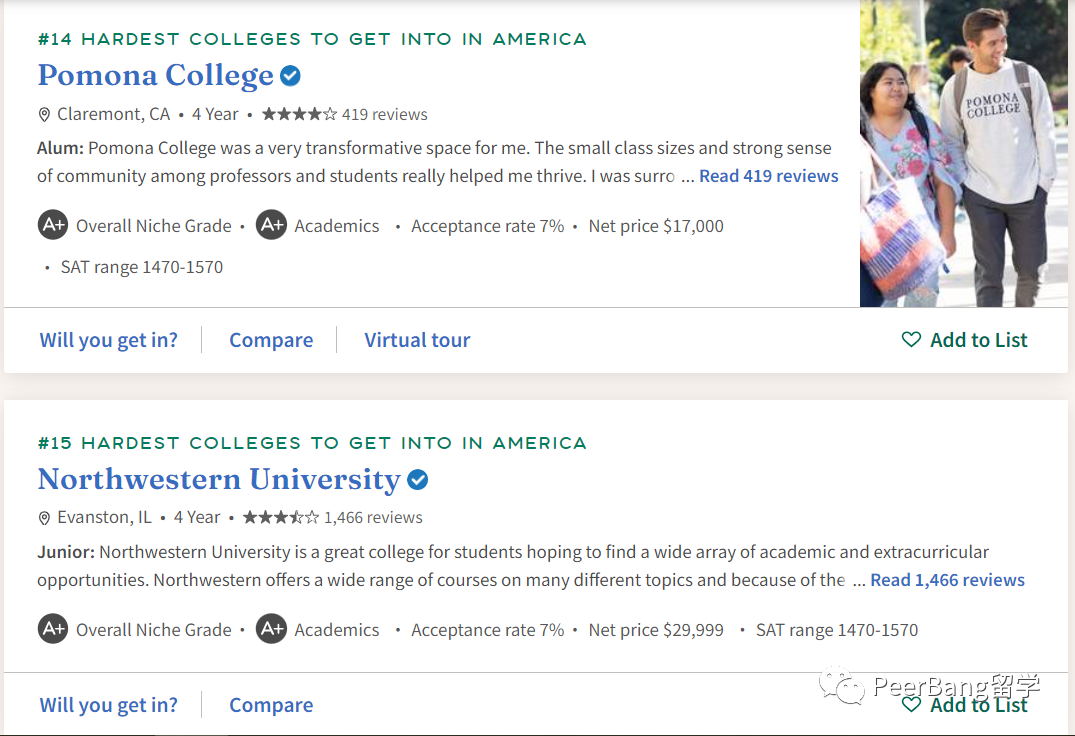
Task: Open Read 419 reviews link
Action: (768, 176)
